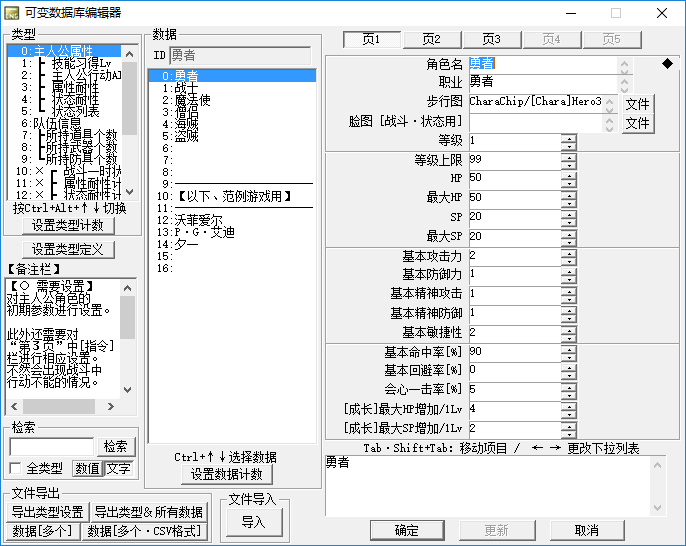
Task: Click the 基本攻击力 spinner arrows
Action: coord(569,257)
